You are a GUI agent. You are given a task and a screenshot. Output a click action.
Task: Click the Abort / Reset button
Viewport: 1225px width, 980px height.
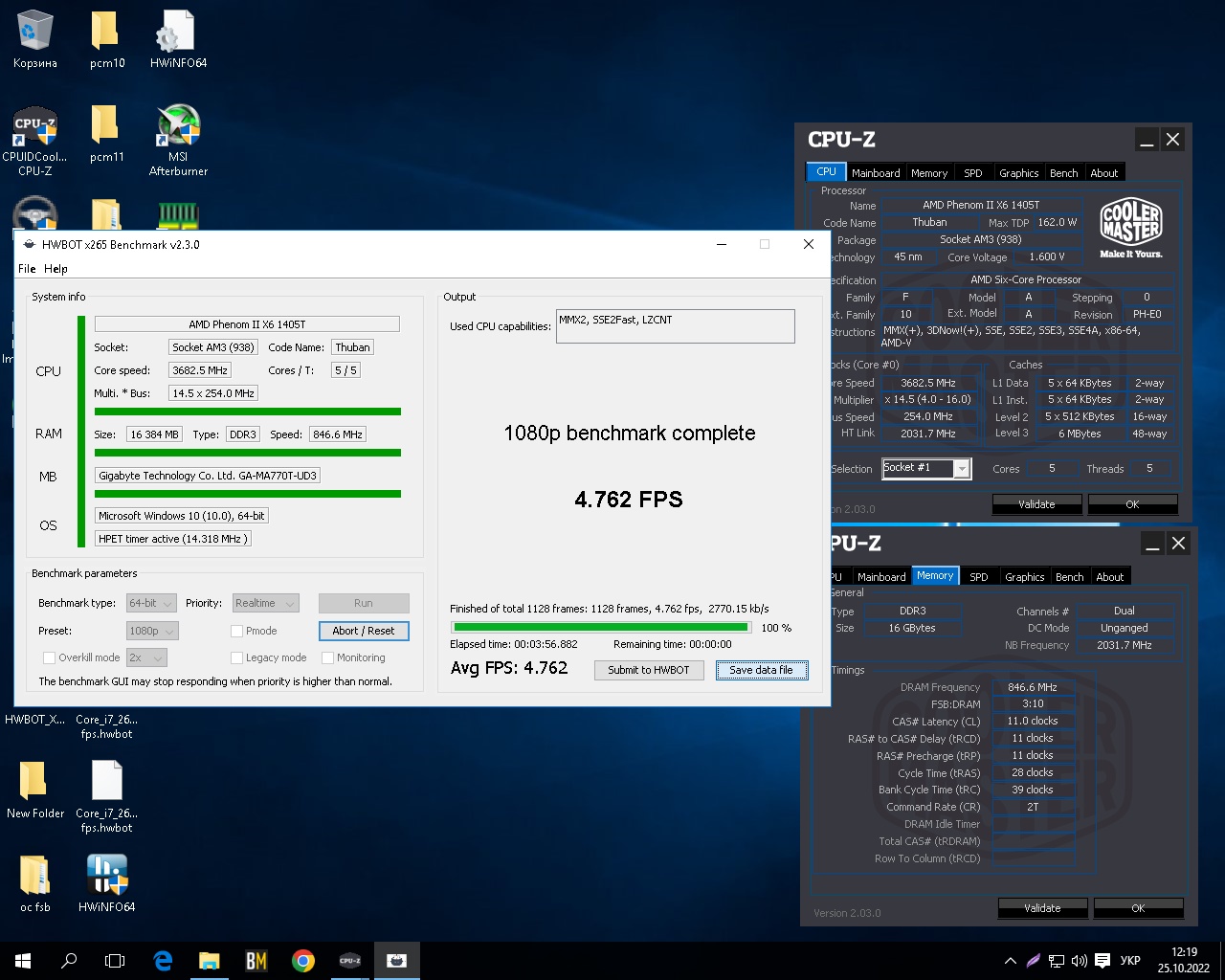pyautogui.click(x=364, y=631)
